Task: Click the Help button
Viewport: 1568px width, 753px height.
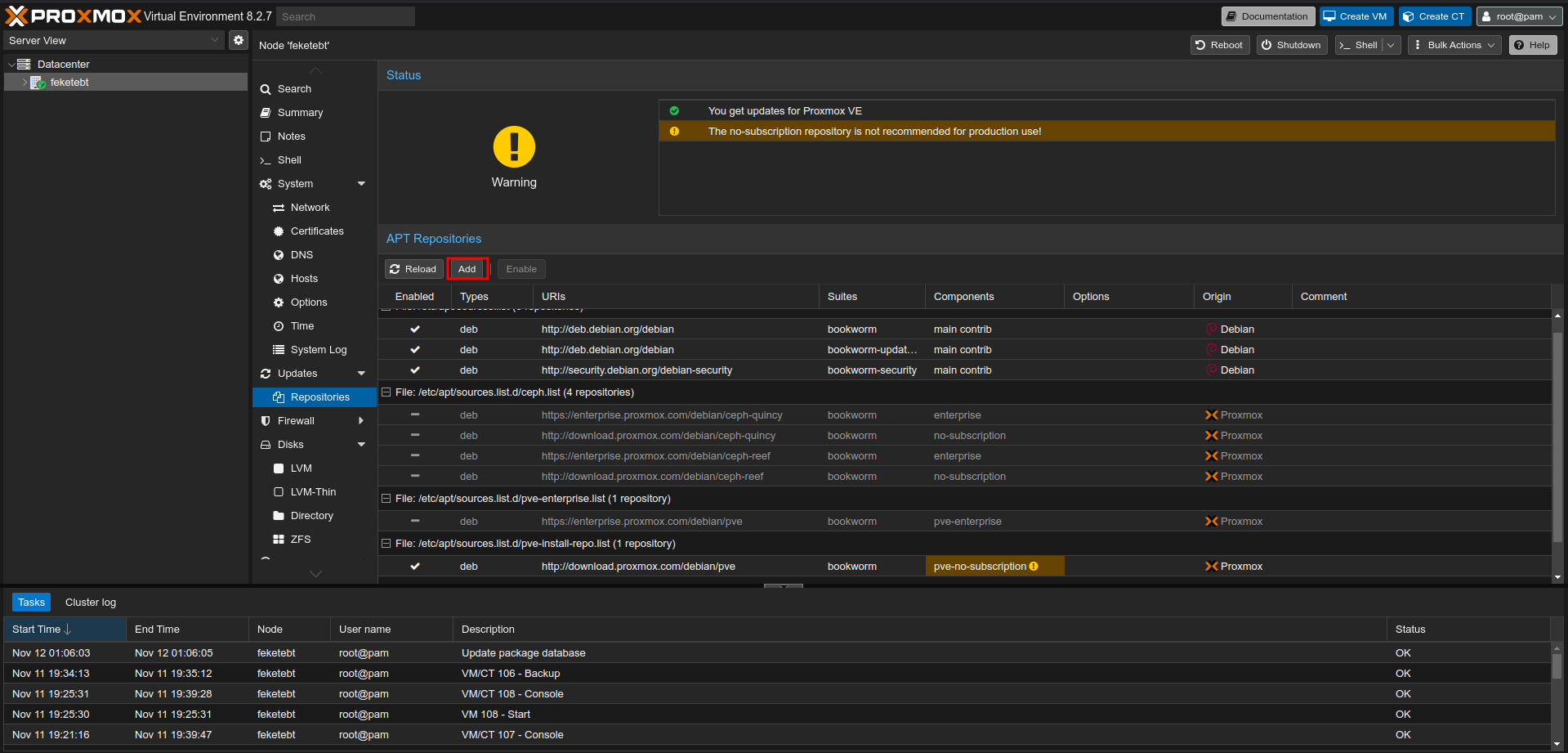Action: [1533, 45]
